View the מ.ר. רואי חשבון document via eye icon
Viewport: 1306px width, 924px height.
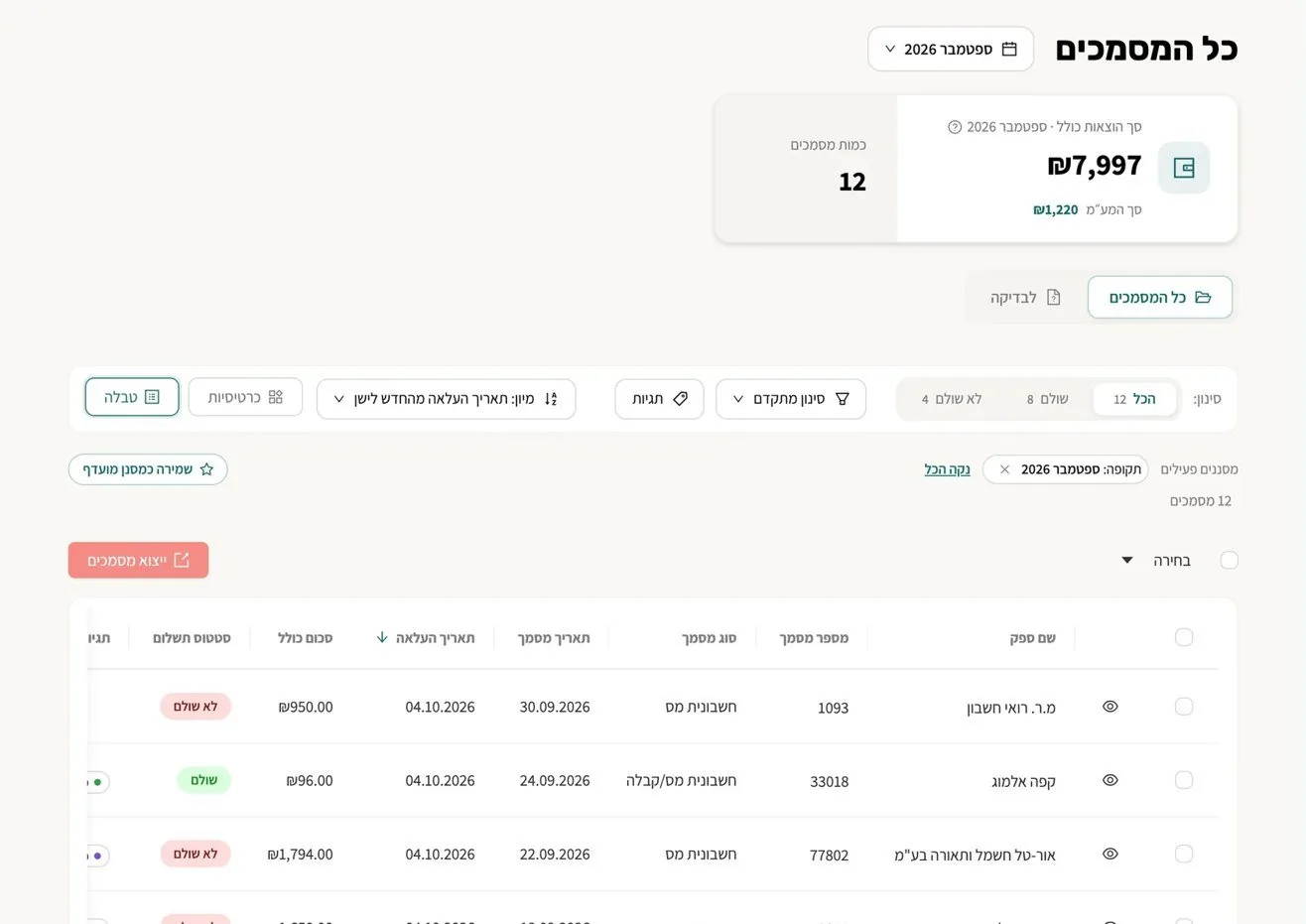(x=1110, y=707)
